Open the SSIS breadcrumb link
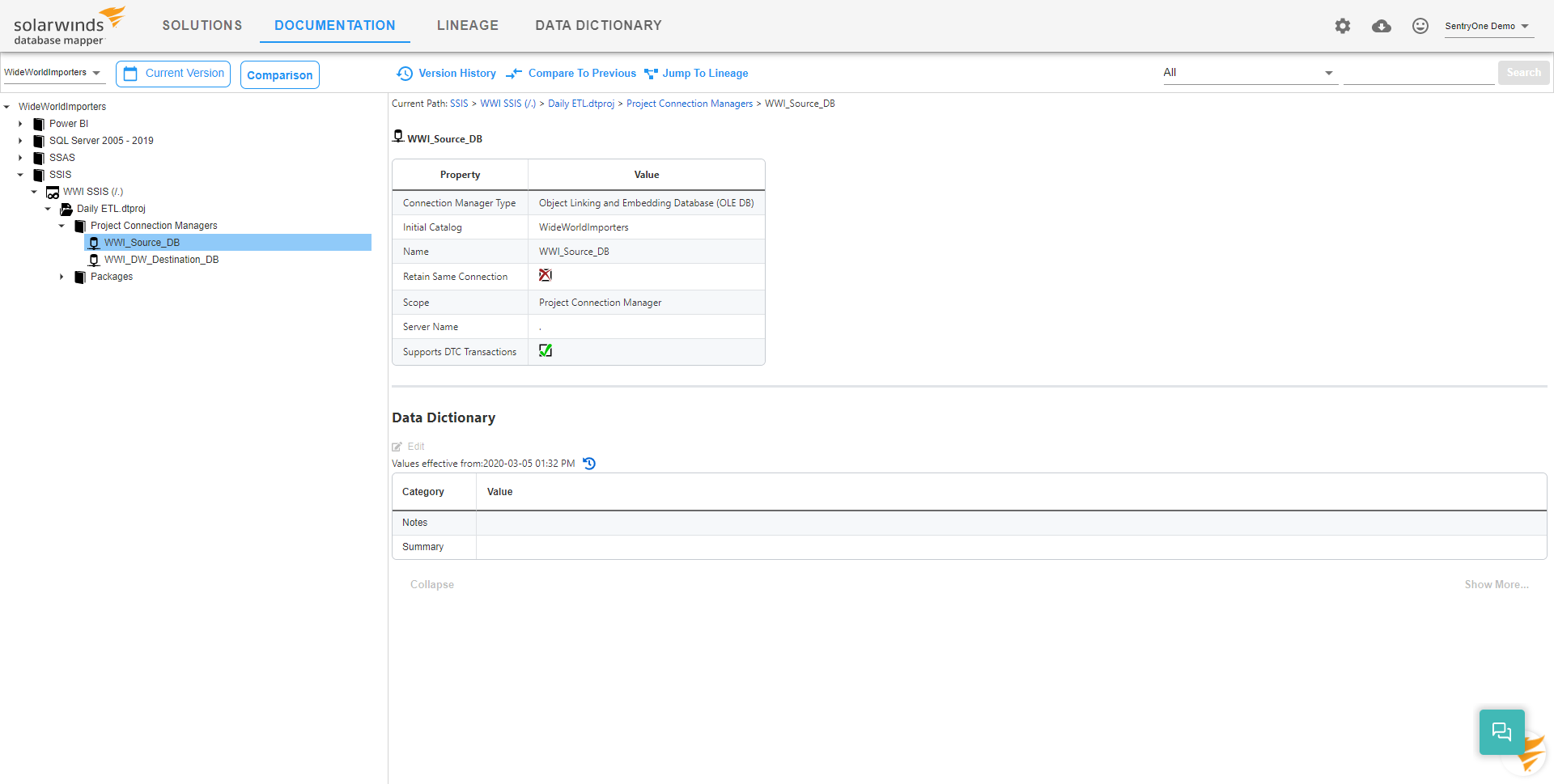1554x784 pixels. 459,104
